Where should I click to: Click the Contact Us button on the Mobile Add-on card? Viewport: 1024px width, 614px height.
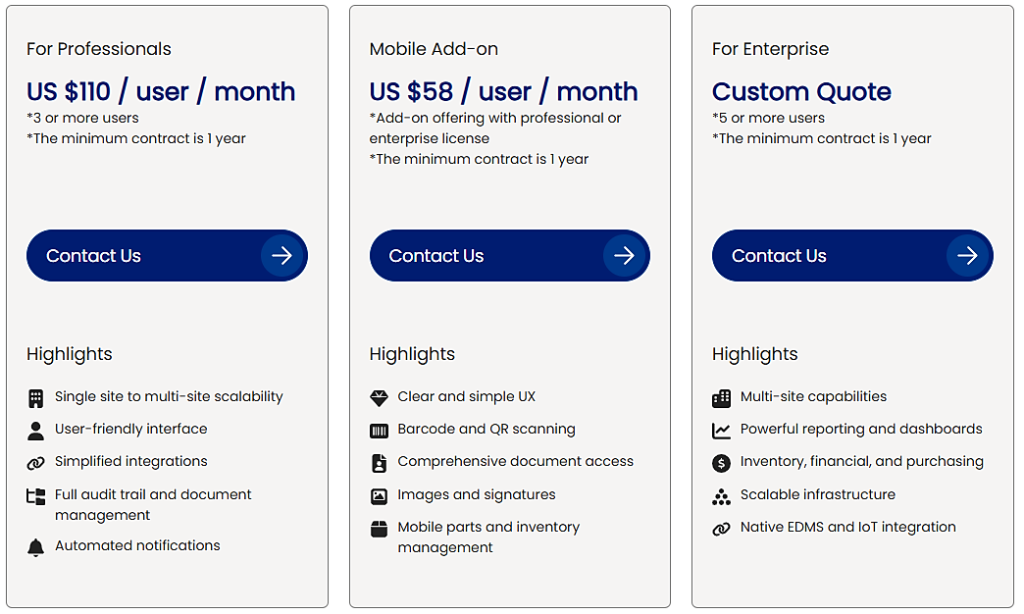tap(509, 255)
